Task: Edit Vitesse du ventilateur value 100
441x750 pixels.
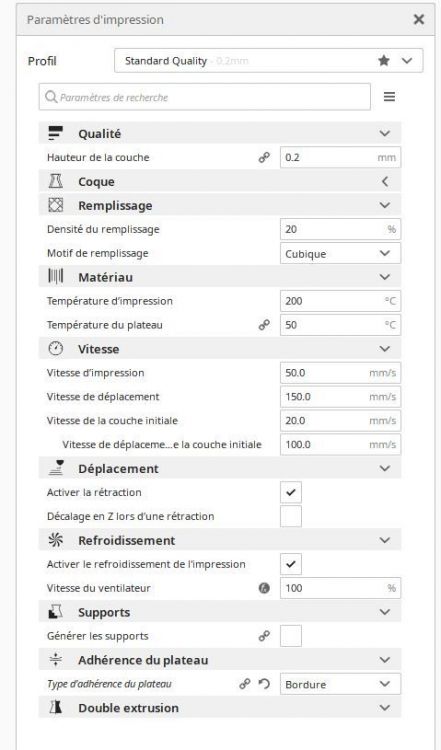Action: coord(340,588)
